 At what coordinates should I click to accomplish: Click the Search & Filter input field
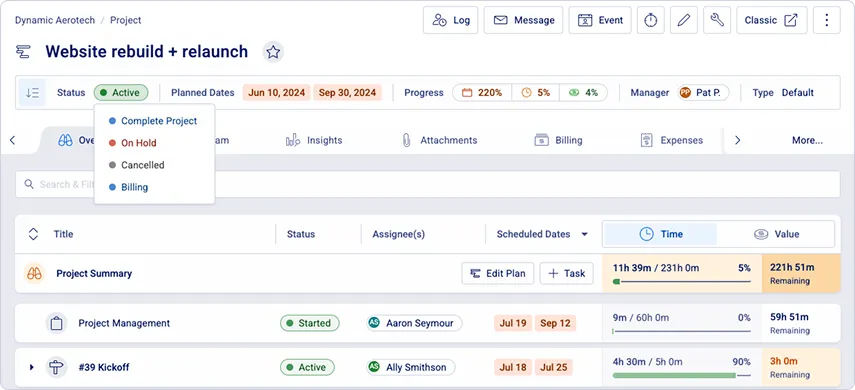[428, 184]
